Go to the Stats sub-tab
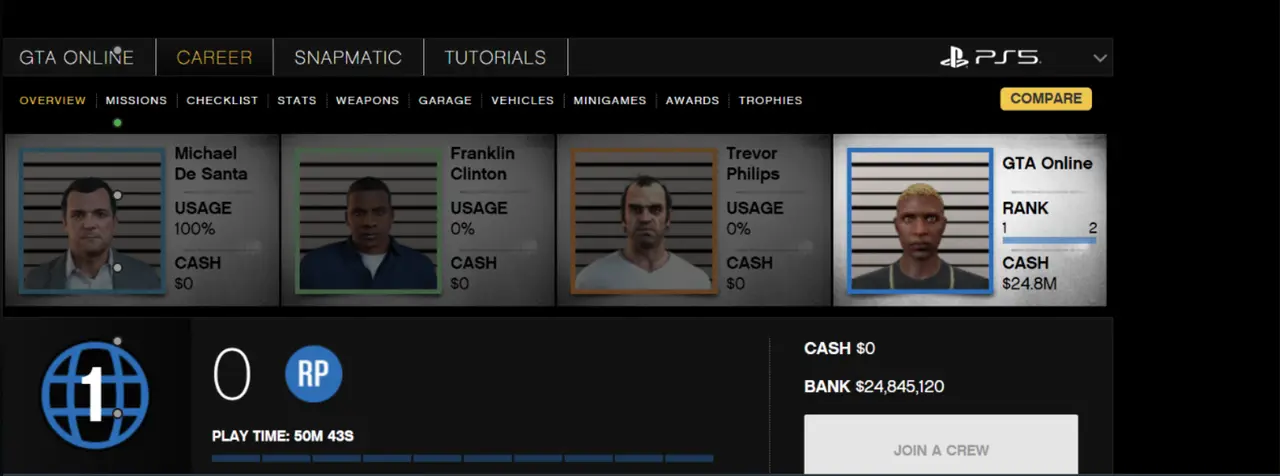 tap(297, 100)
